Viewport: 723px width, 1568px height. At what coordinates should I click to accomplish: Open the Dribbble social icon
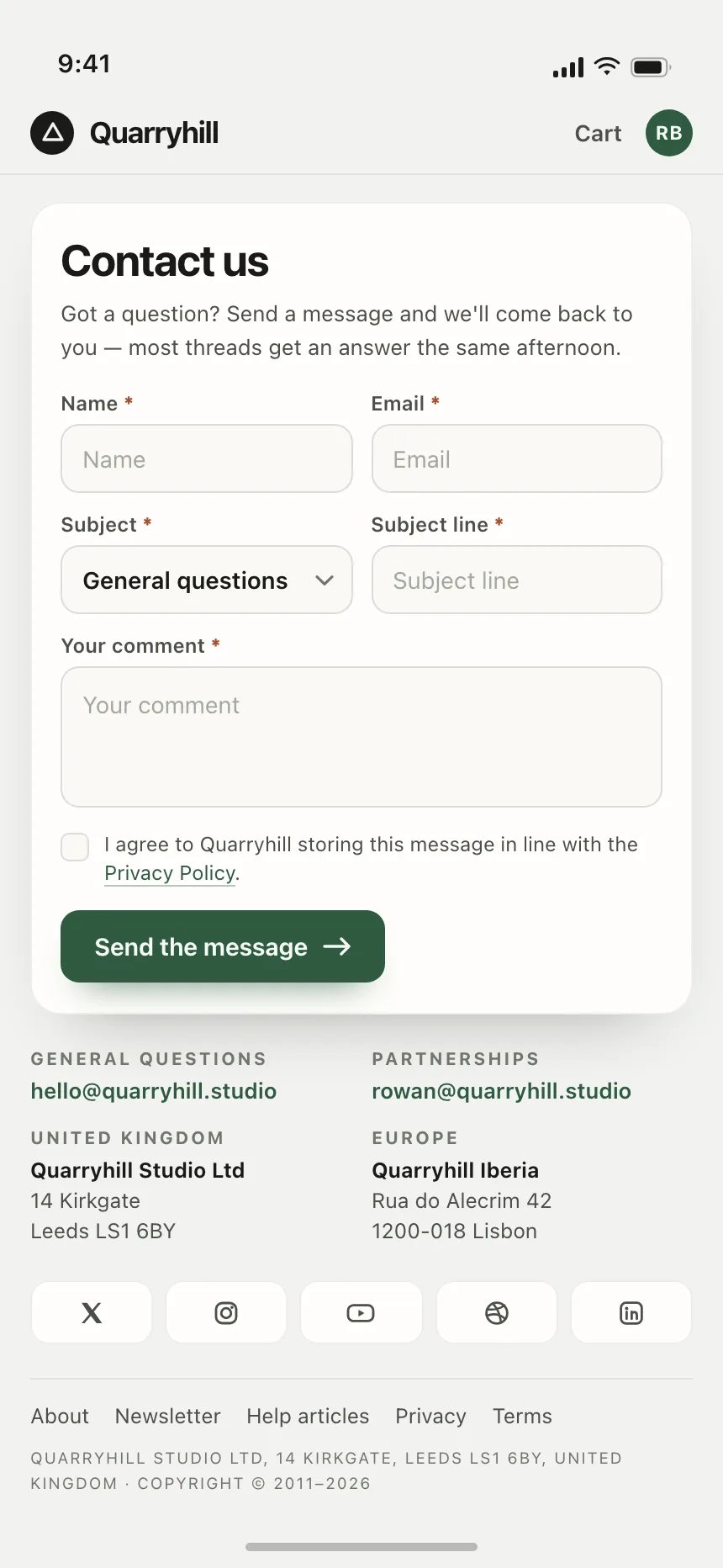point(497,1312)
